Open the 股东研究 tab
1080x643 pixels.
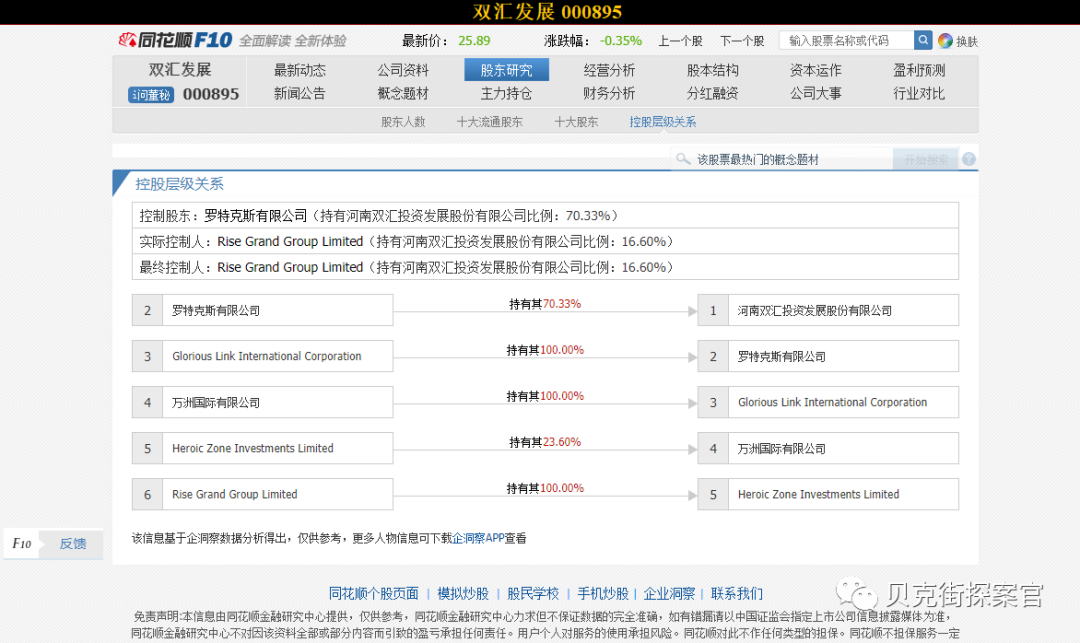[x=506, y=70]
